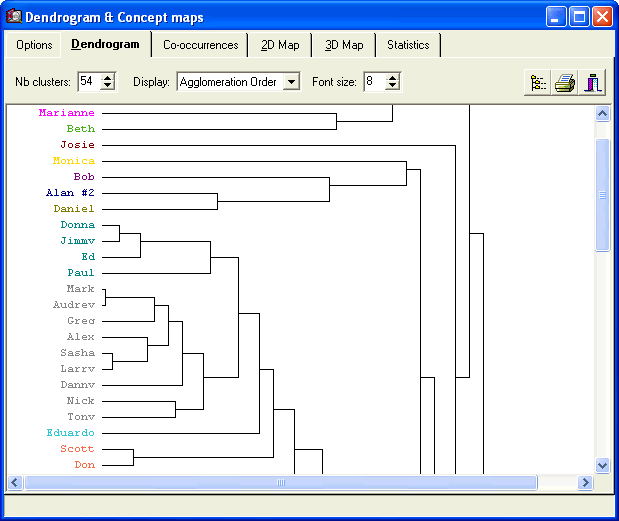The image size is (619, 521).
Task: Switch to the 2D Map tab
Action: point(280,45)
